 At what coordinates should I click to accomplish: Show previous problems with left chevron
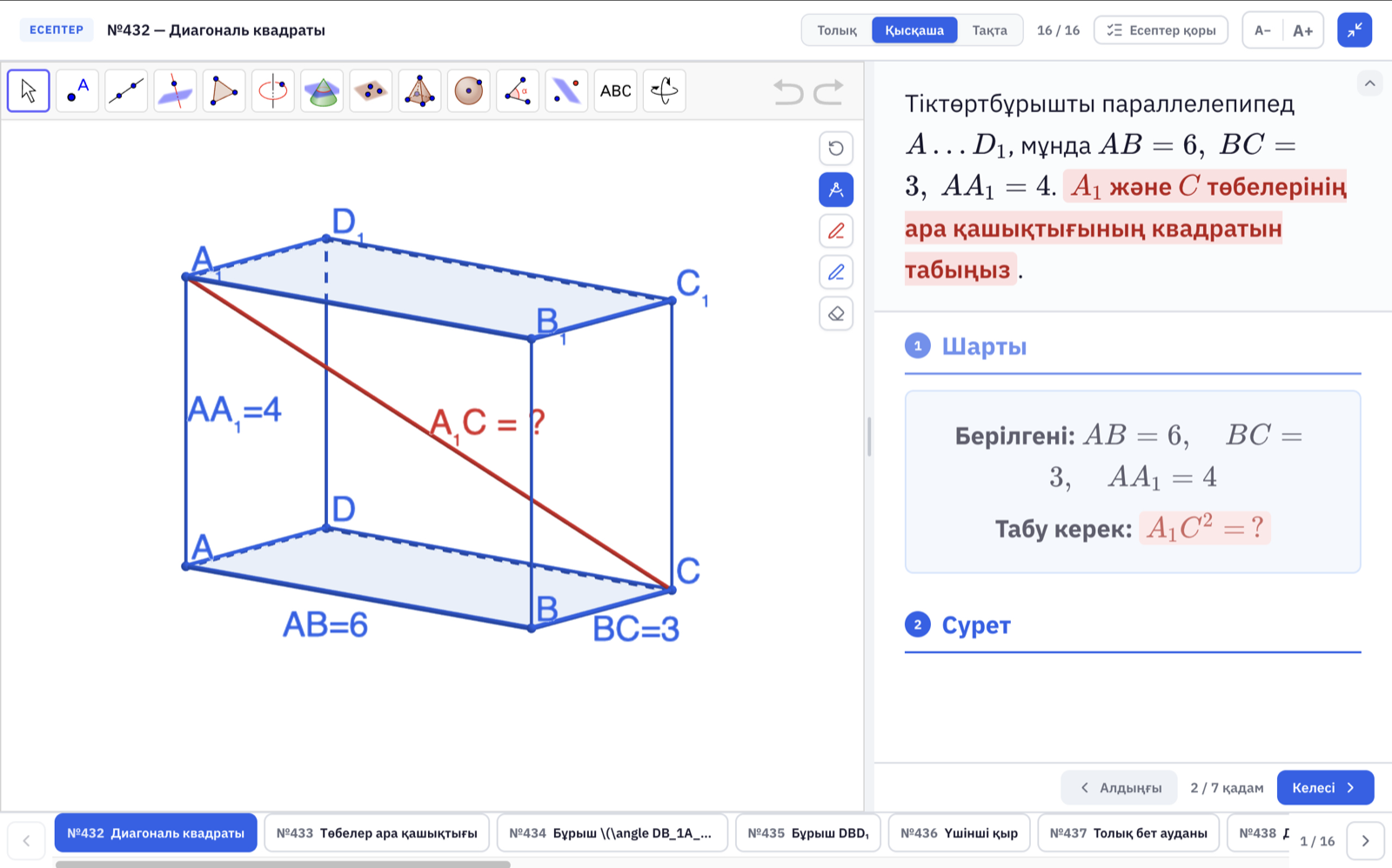click(26, 840)
